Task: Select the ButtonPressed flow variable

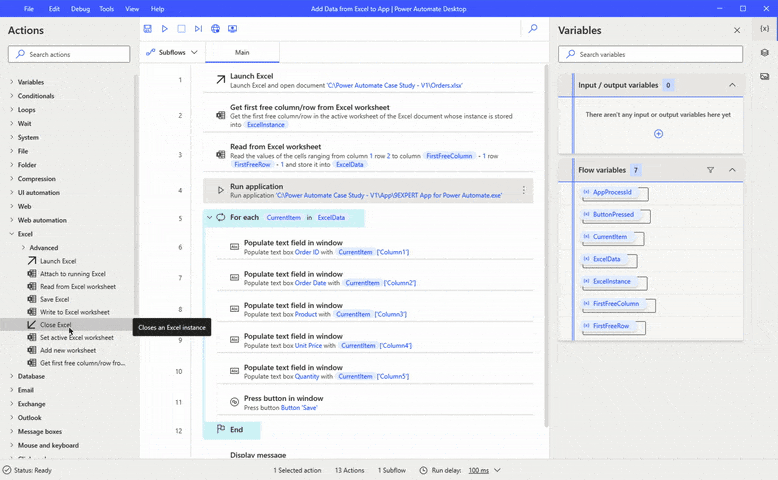Action: pyautogui.click(x=613, y=215)
